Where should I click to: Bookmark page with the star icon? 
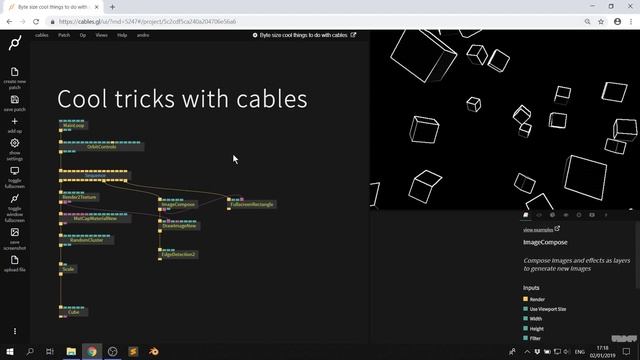[x=601, y=22]
